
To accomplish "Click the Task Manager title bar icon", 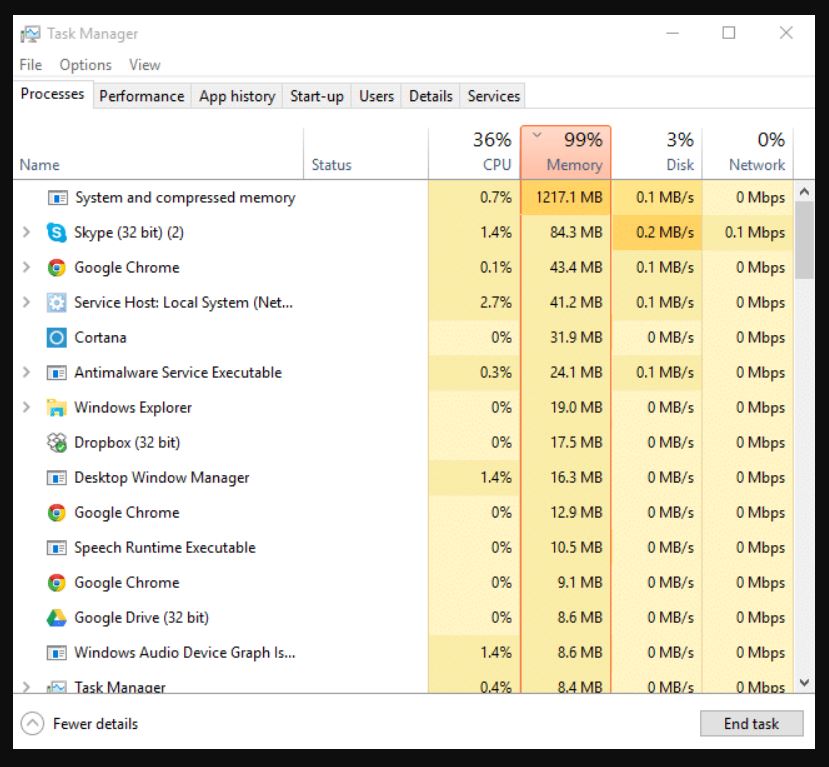I will pos(30,34).
